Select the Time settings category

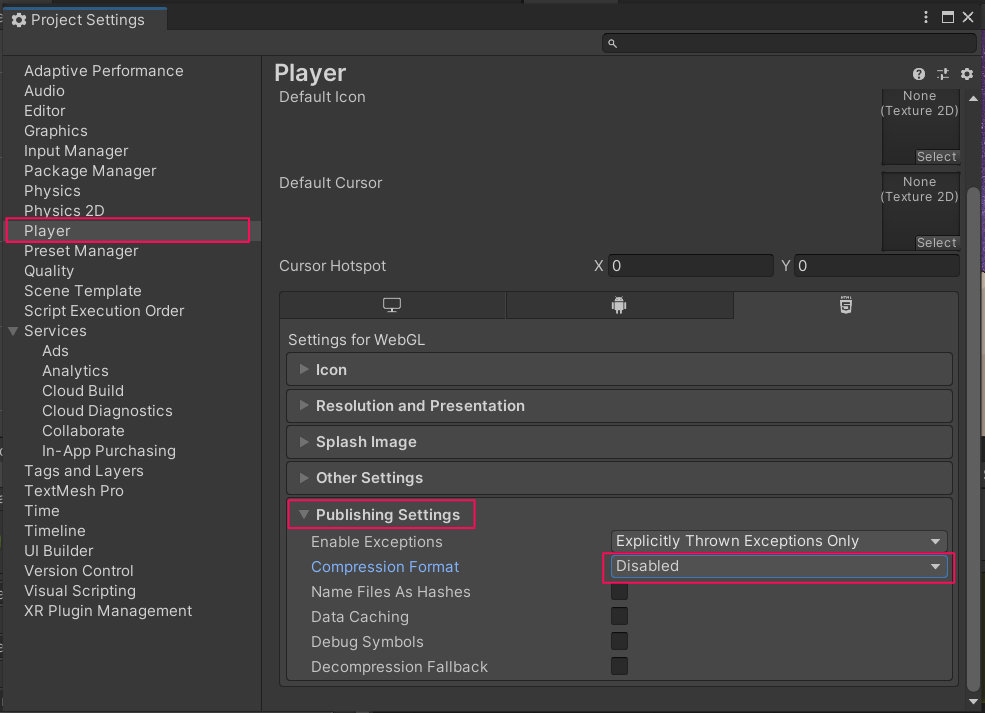42,511
